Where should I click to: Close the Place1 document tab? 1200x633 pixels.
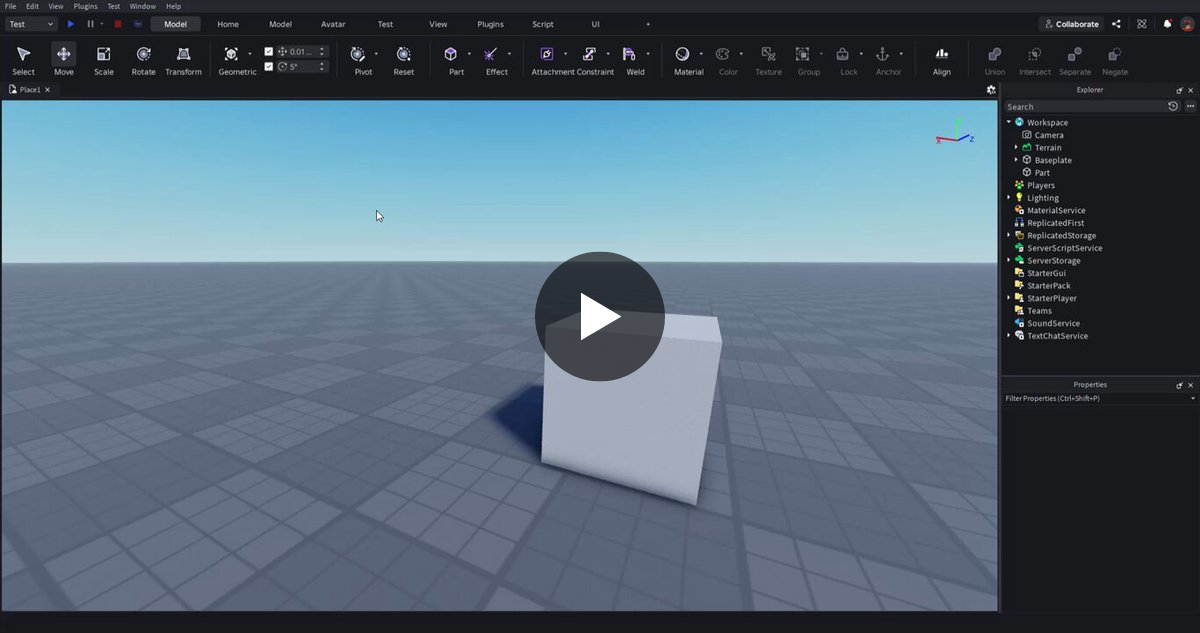47,89
